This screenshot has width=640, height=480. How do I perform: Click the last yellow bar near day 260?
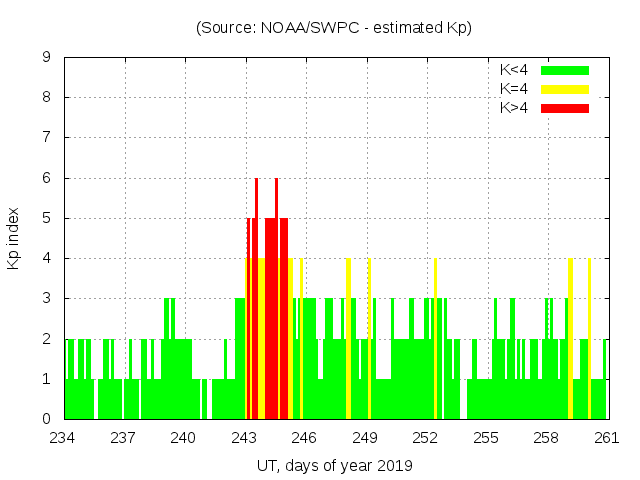pos(589,340)
